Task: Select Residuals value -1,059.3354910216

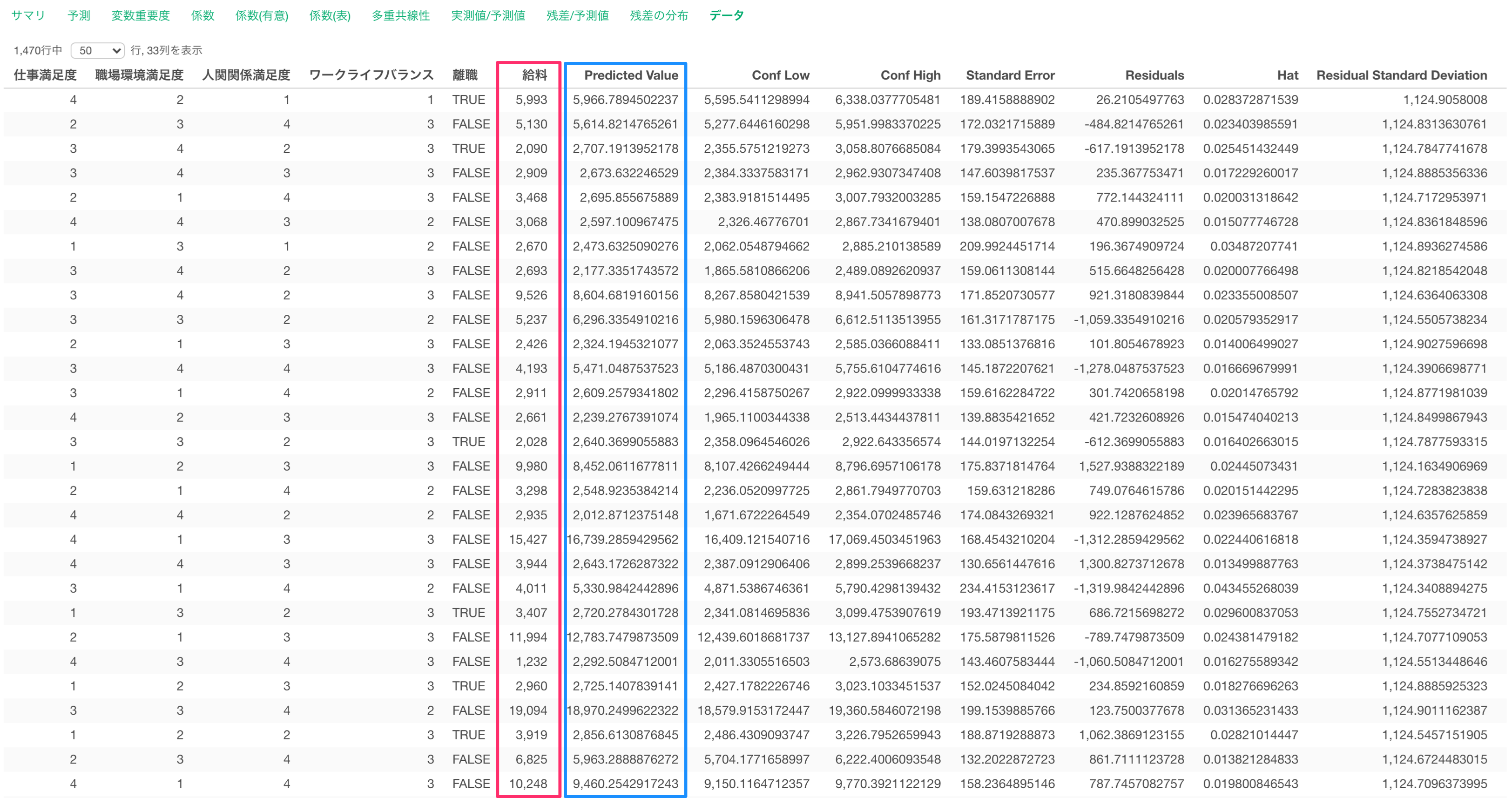Action: 1129,319
